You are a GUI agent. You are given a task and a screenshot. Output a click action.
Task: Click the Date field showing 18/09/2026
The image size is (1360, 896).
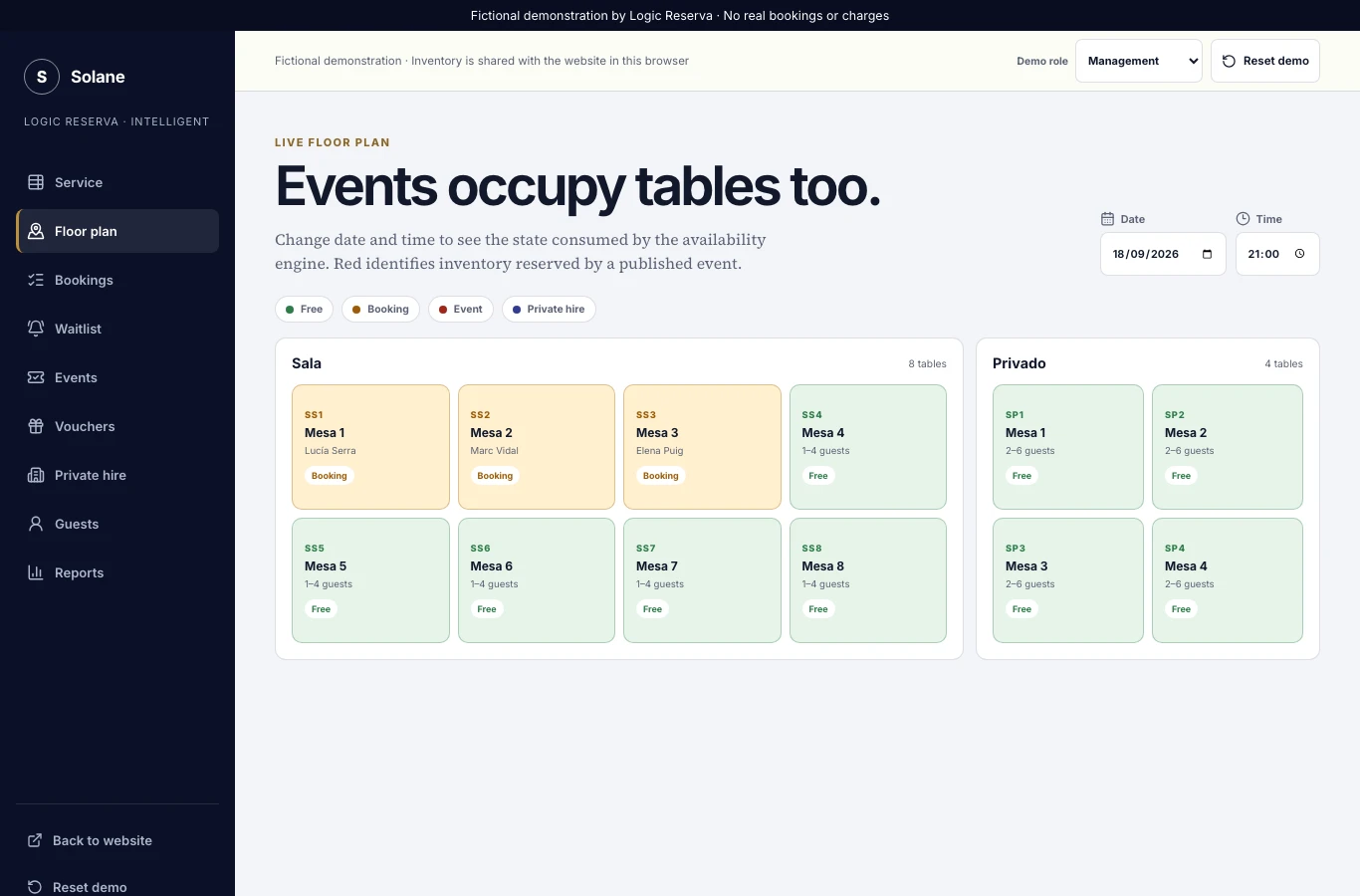coord(1163,254)
